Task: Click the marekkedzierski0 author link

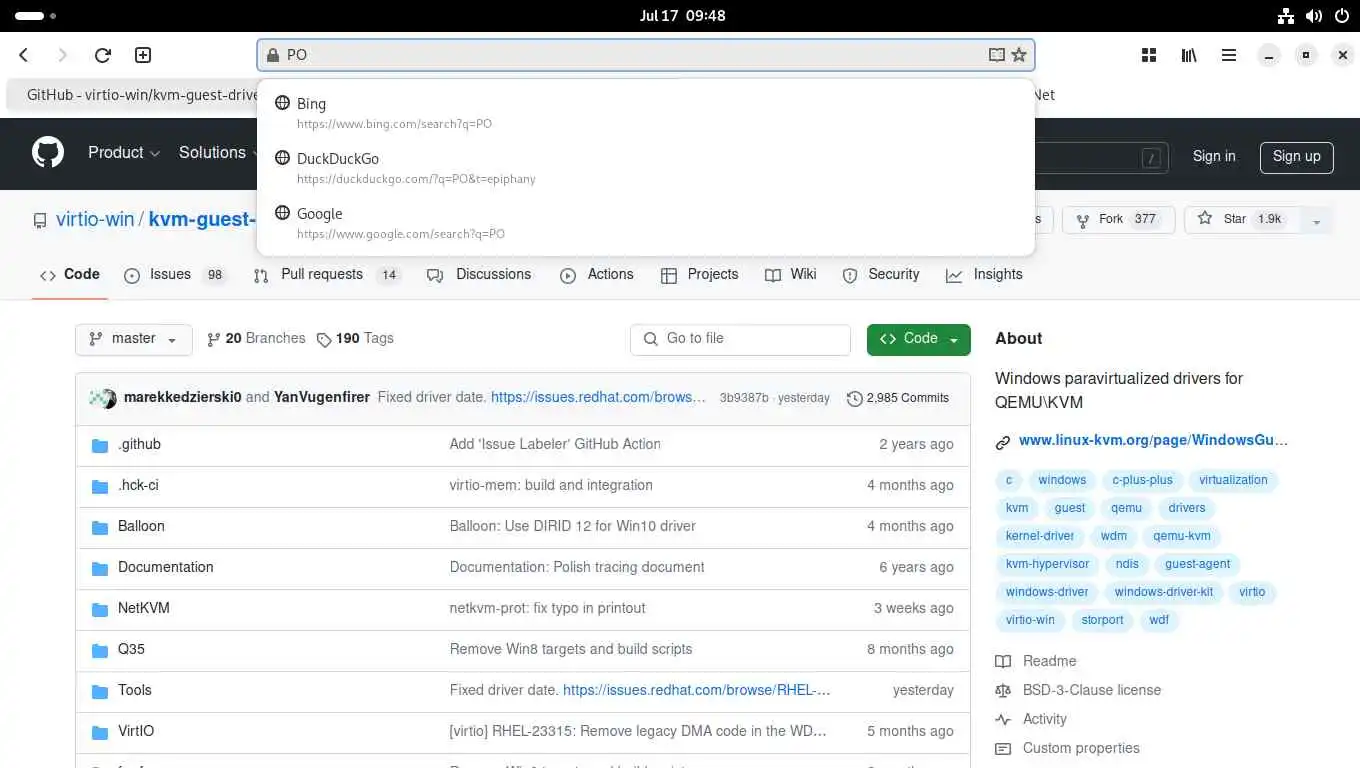Action: (x=182, y=398)
